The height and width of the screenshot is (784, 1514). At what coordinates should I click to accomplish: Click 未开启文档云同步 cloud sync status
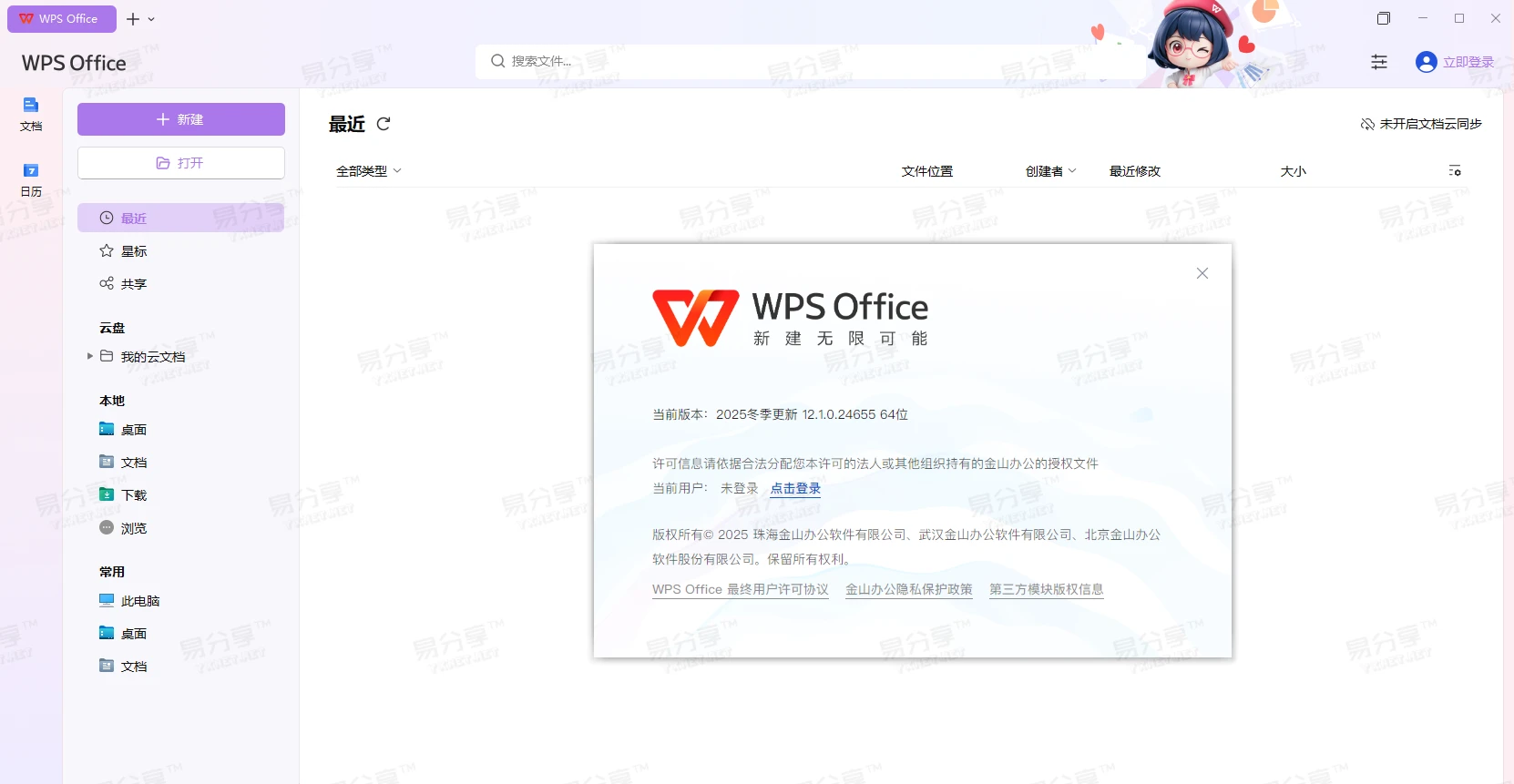1421,124
